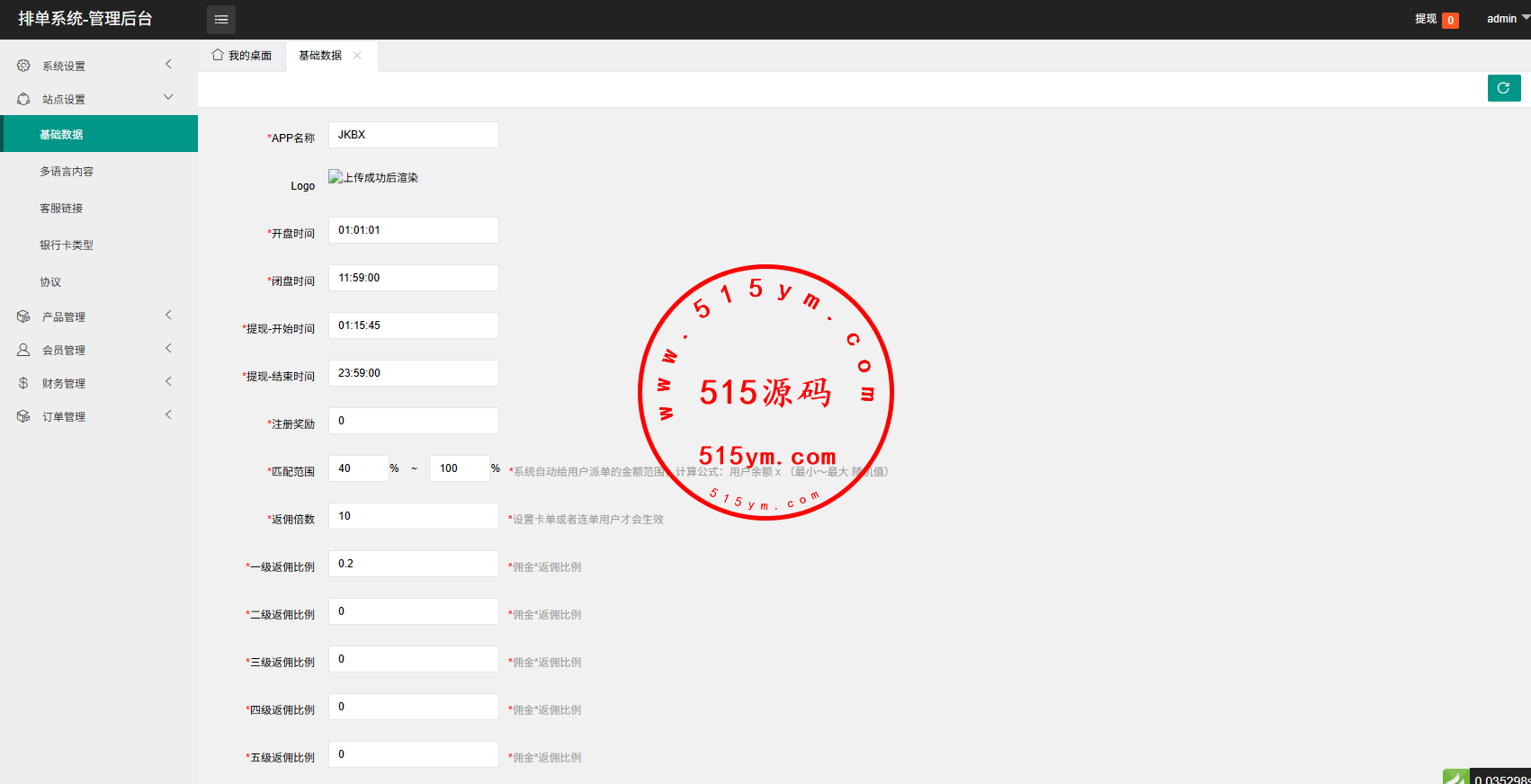
Task: Click the Logo upload image placeholder
Action: point(373,178)
